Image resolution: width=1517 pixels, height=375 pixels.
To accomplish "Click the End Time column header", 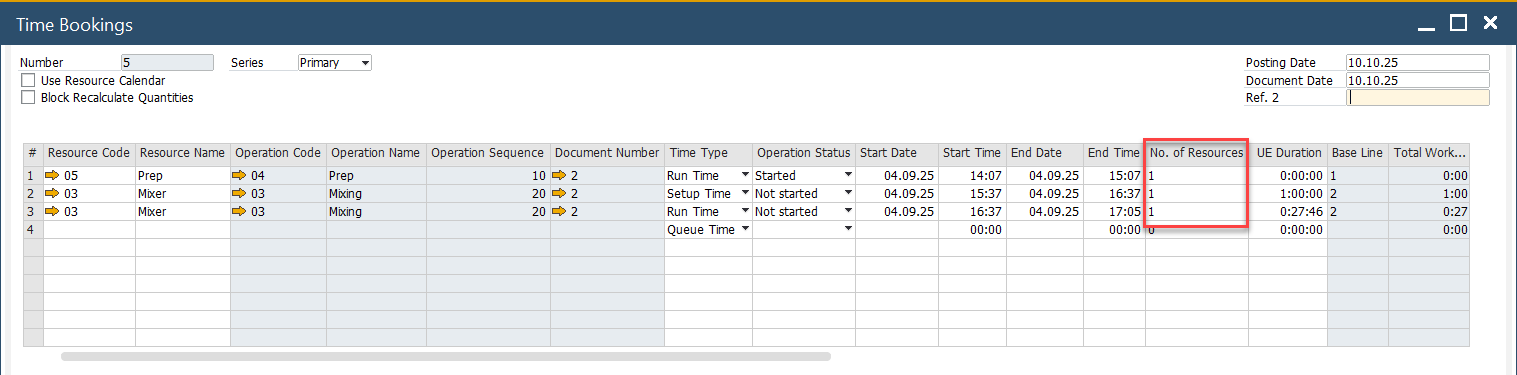I will 1114,153.
